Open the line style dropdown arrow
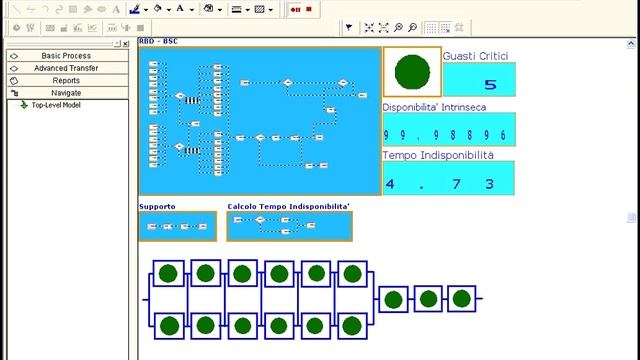The height and width of the screenshot is (360, 640). (247, 10)
